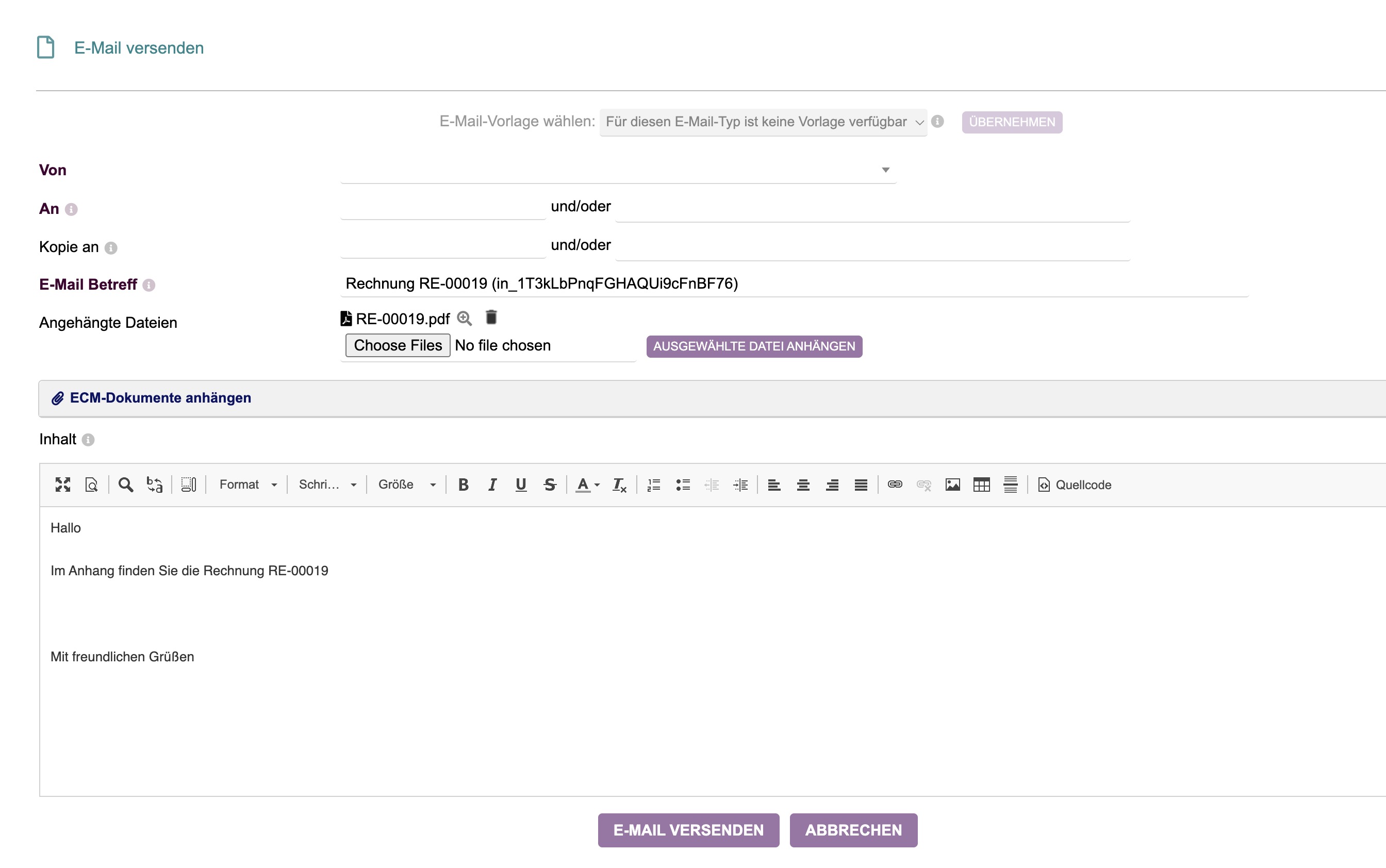Image resolution: width=1386 pixels, height=868 pixels.
Task: Maximize the editor with the fullscreen icon
Action: tap(62, 485)
